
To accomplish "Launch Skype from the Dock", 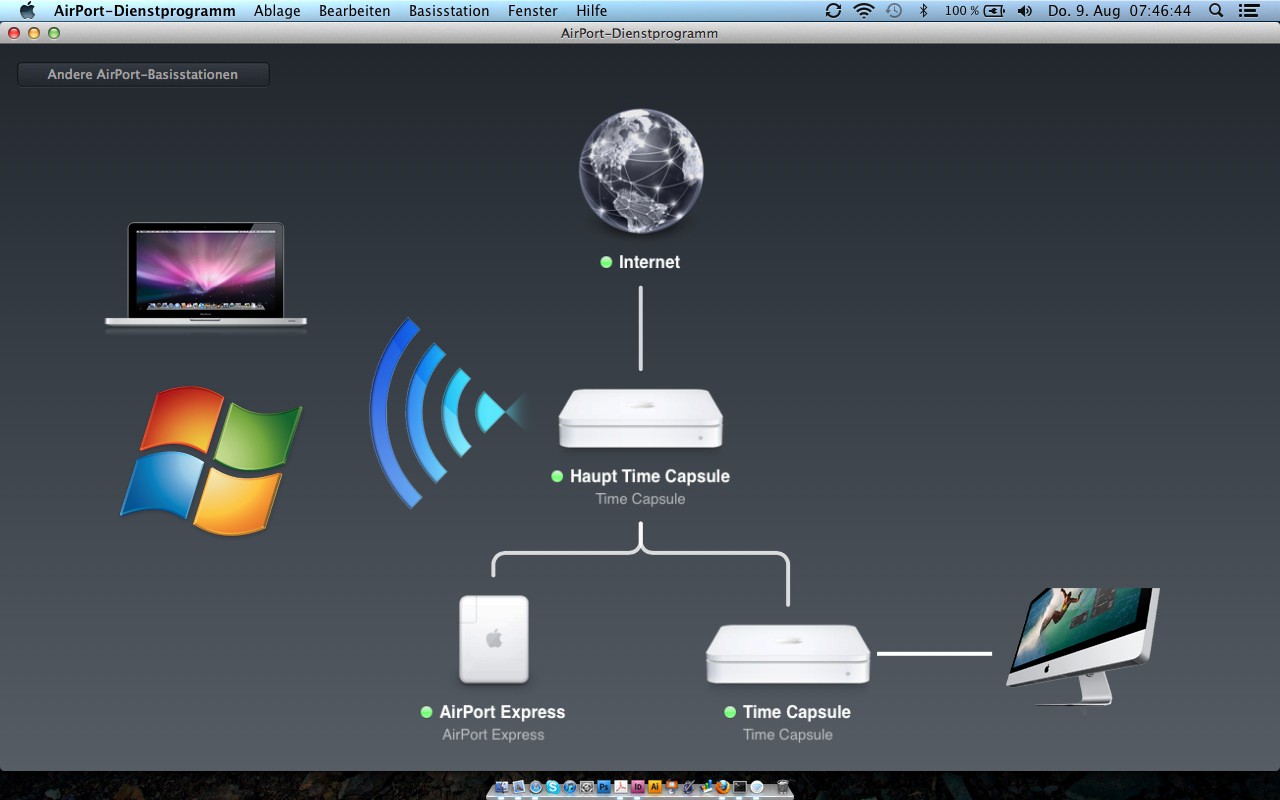I will click(552, 787).
